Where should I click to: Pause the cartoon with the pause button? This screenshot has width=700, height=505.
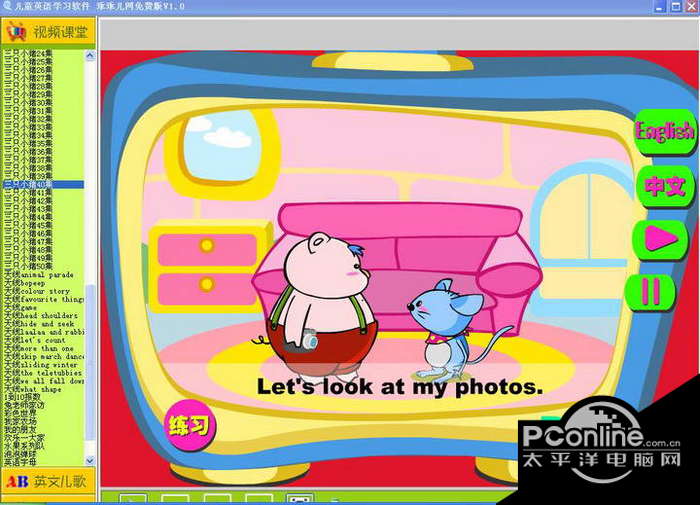coord(651,292)
